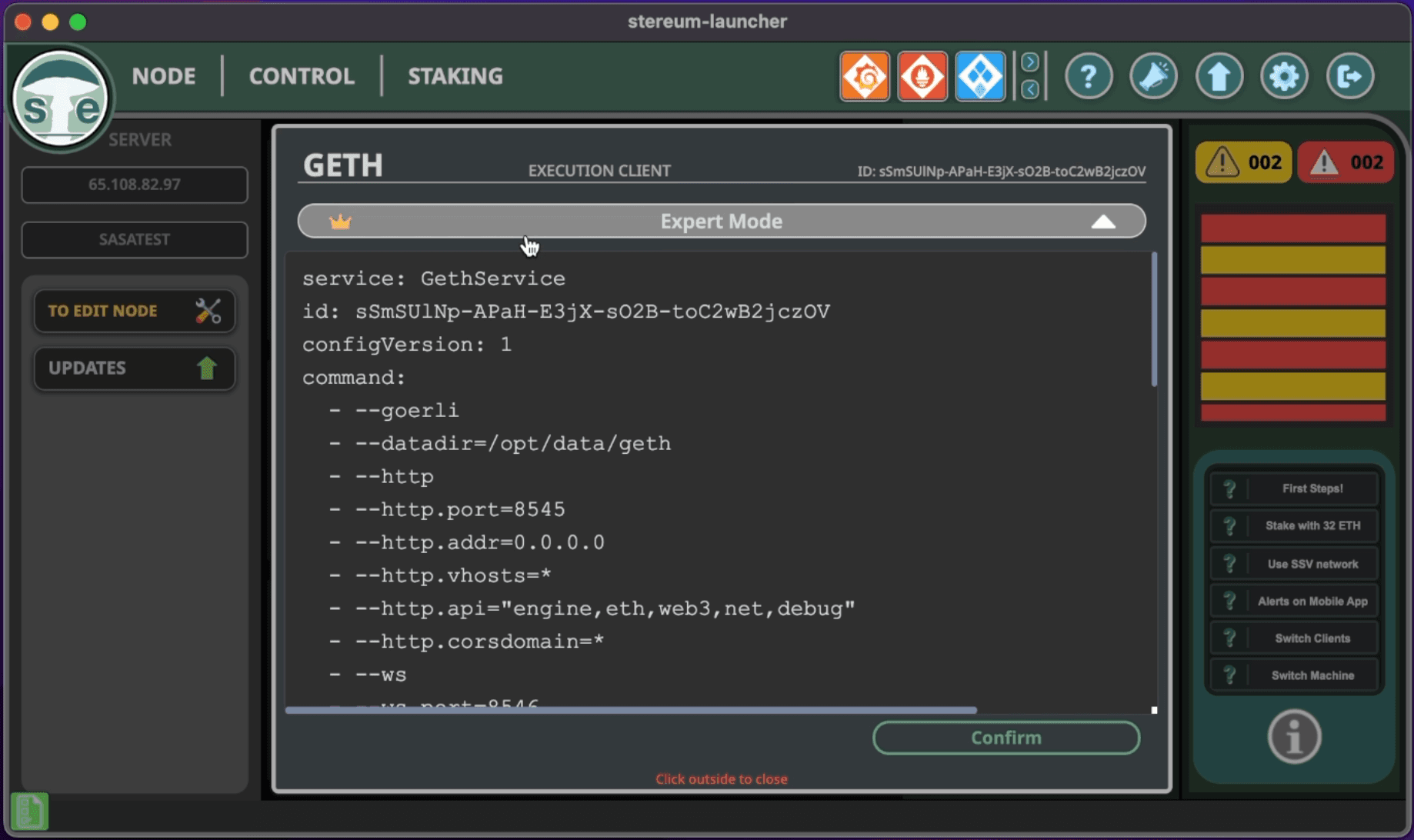Image resolution: width=1414 pixels, height=840 pixels.
Task: Click the green arrow beside Updates
Action: coord(207,368)
